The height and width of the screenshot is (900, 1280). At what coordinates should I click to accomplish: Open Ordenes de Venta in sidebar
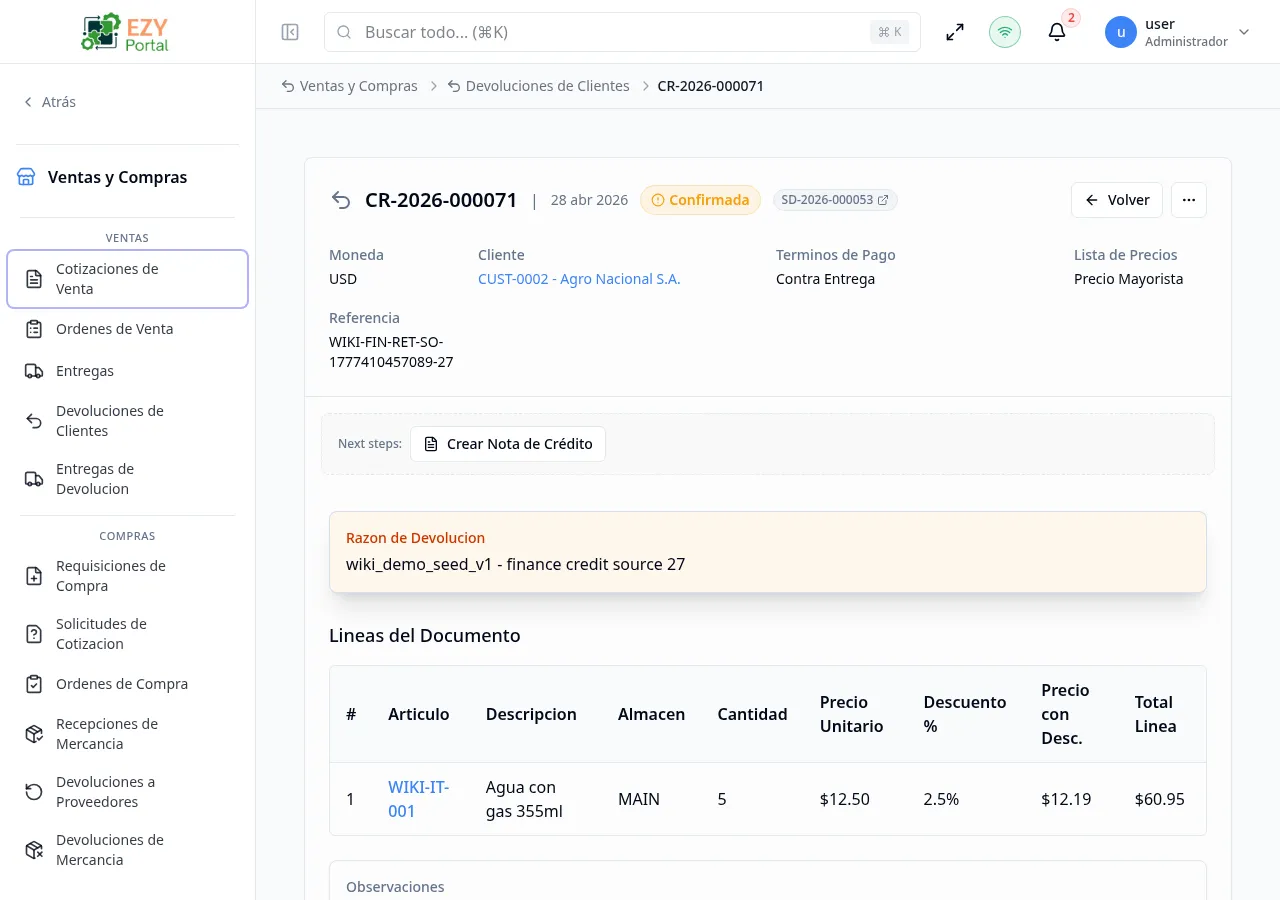[127, 329]
